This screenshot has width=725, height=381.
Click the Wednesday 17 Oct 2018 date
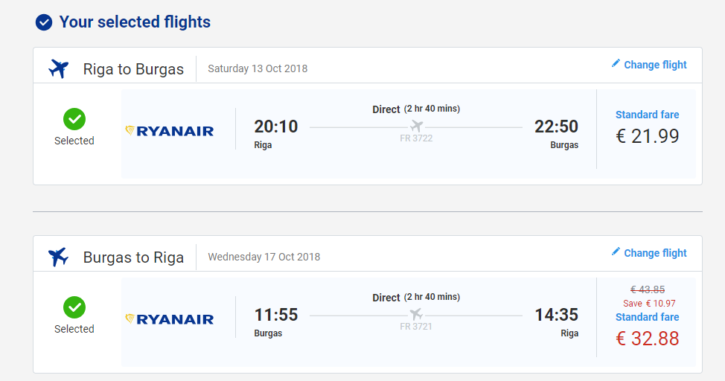(264, 257)
